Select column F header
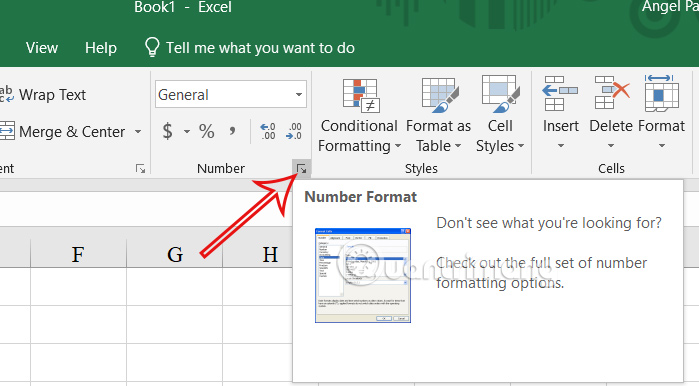This screenshot has height=386, width=699. click(78, 254)
